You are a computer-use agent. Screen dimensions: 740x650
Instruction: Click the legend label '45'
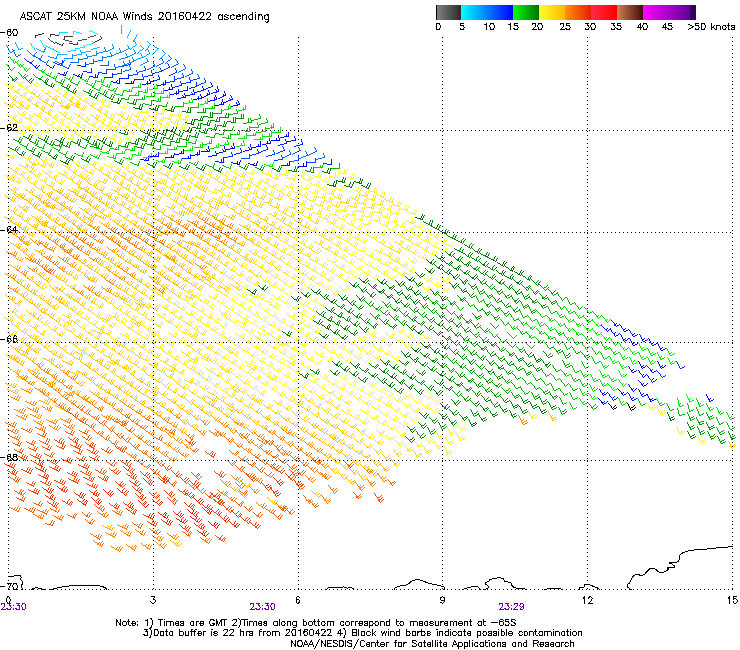pos(667,26)
